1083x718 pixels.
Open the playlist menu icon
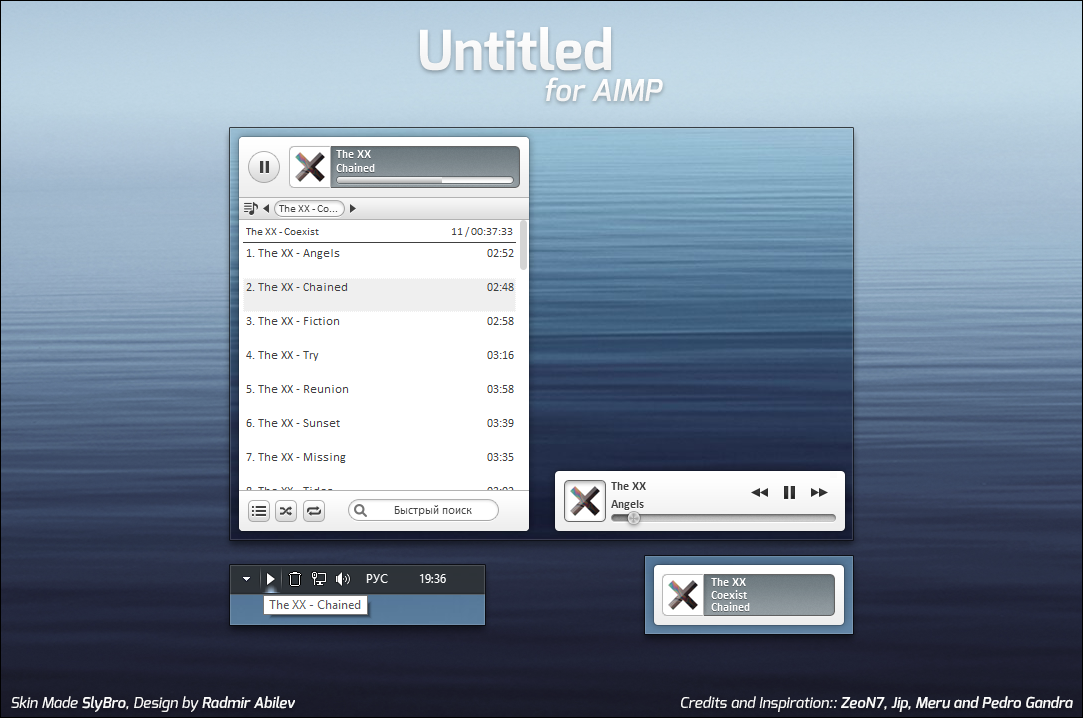(251, 208)
